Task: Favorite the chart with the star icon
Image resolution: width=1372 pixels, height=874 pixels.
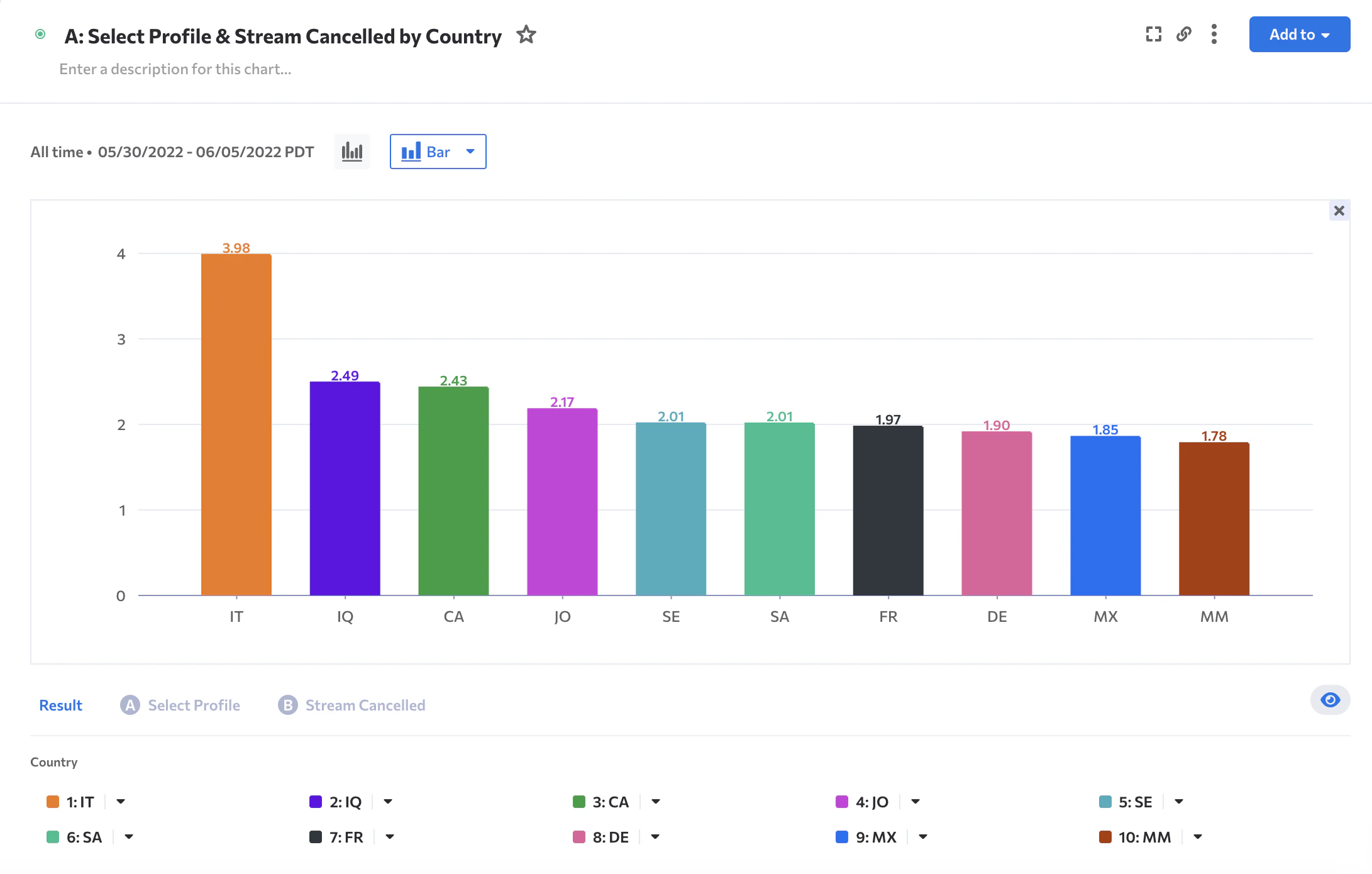Action: (x=526, y=35)
